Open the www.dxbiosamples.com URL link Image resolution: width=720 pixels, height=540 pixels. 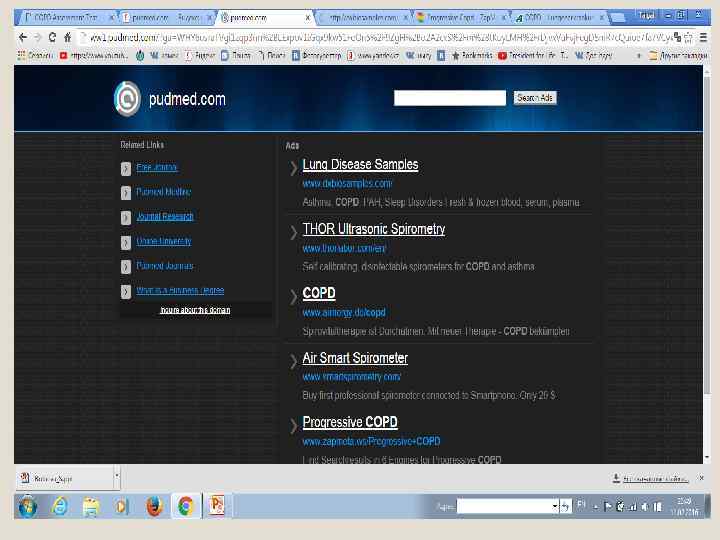point(347,183)
